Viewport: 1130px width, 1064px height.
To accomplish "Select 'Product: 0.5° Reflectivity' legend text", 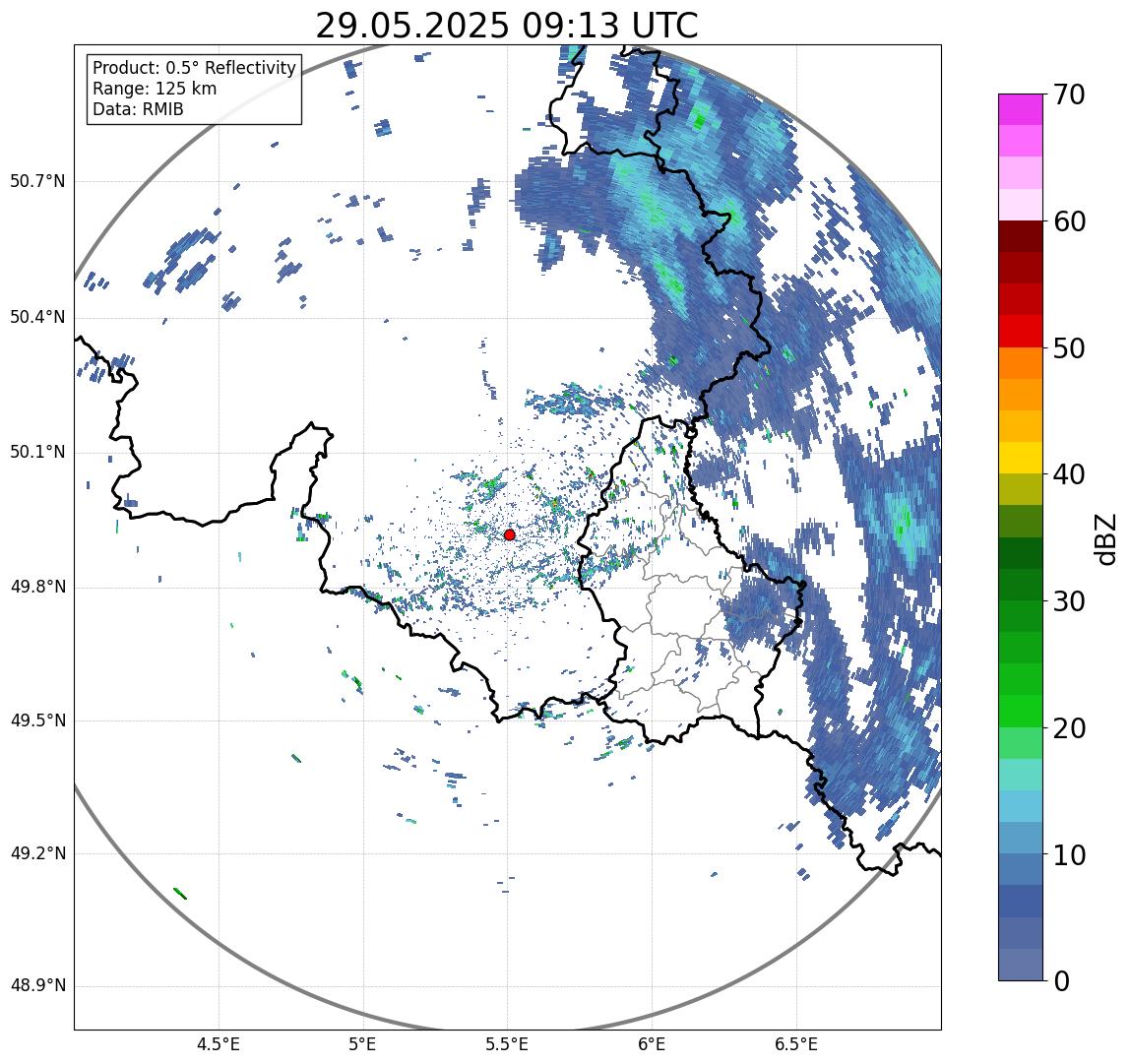I will tap(195, 68).
